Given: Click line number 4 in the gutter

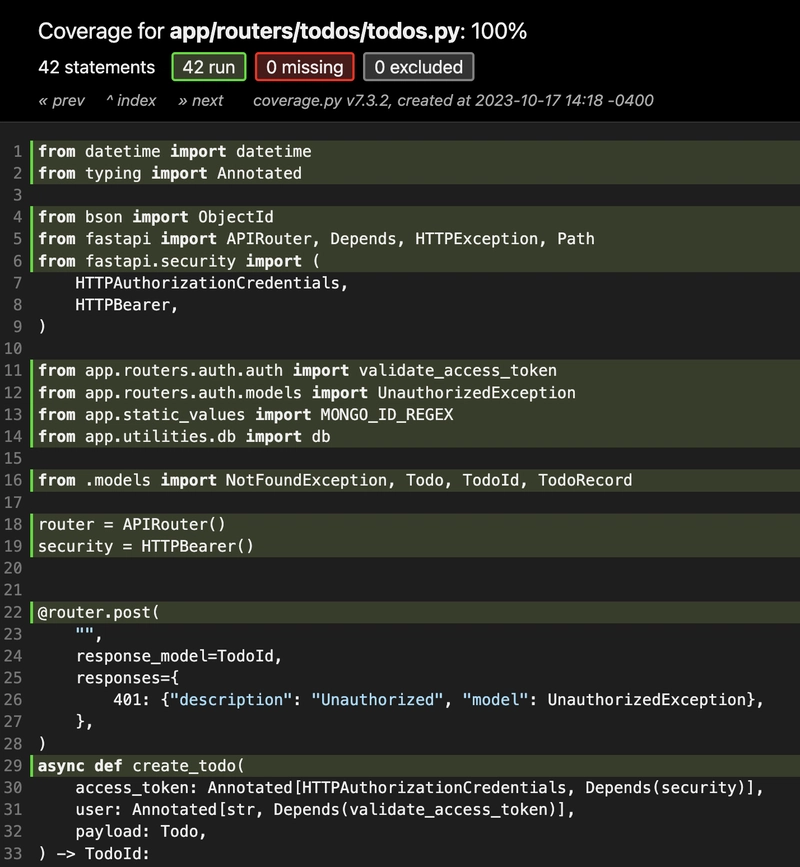Looking at the screenshot, I should 17,217.
